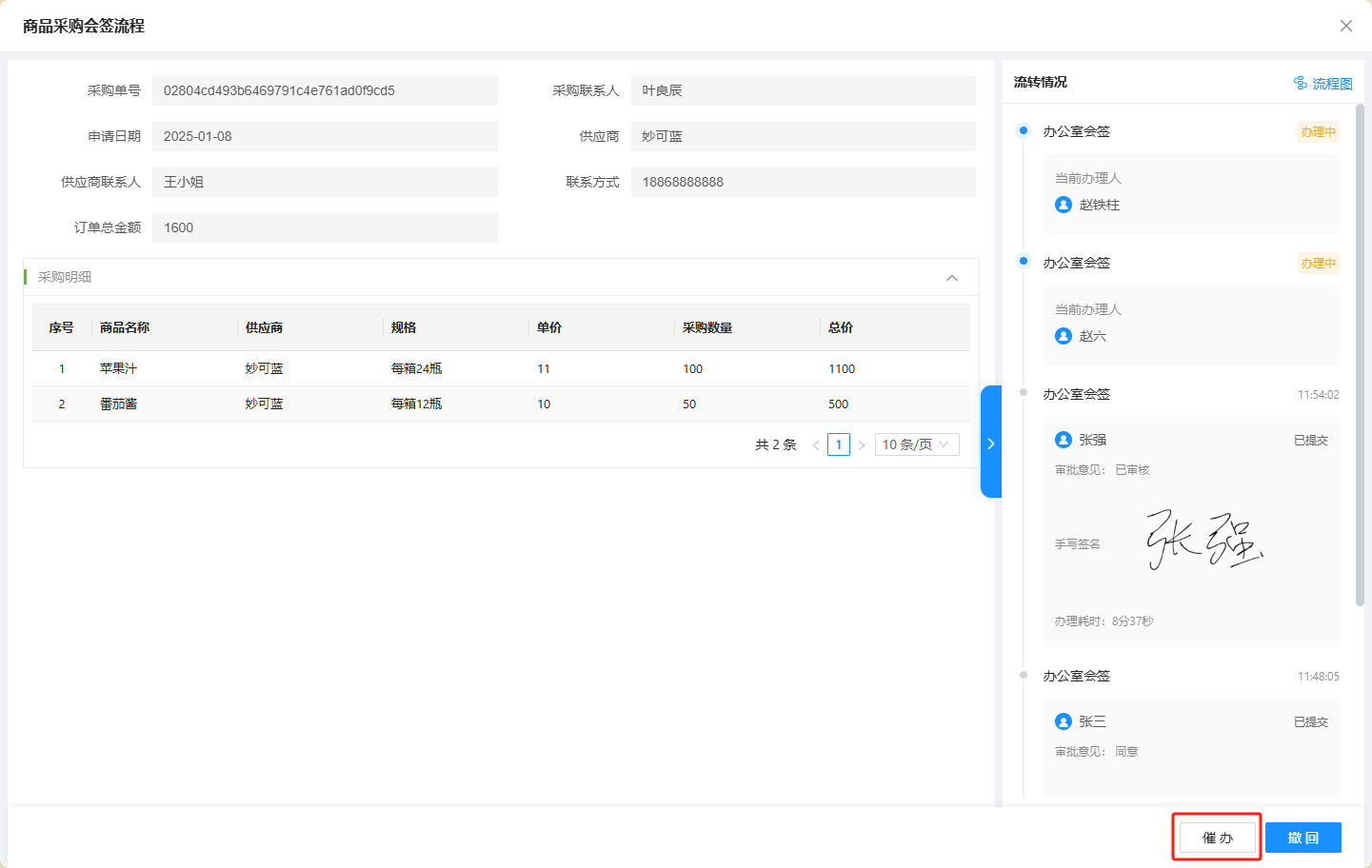Go to the next page arrow
The image size is (1372, 868).
(862, 445)
